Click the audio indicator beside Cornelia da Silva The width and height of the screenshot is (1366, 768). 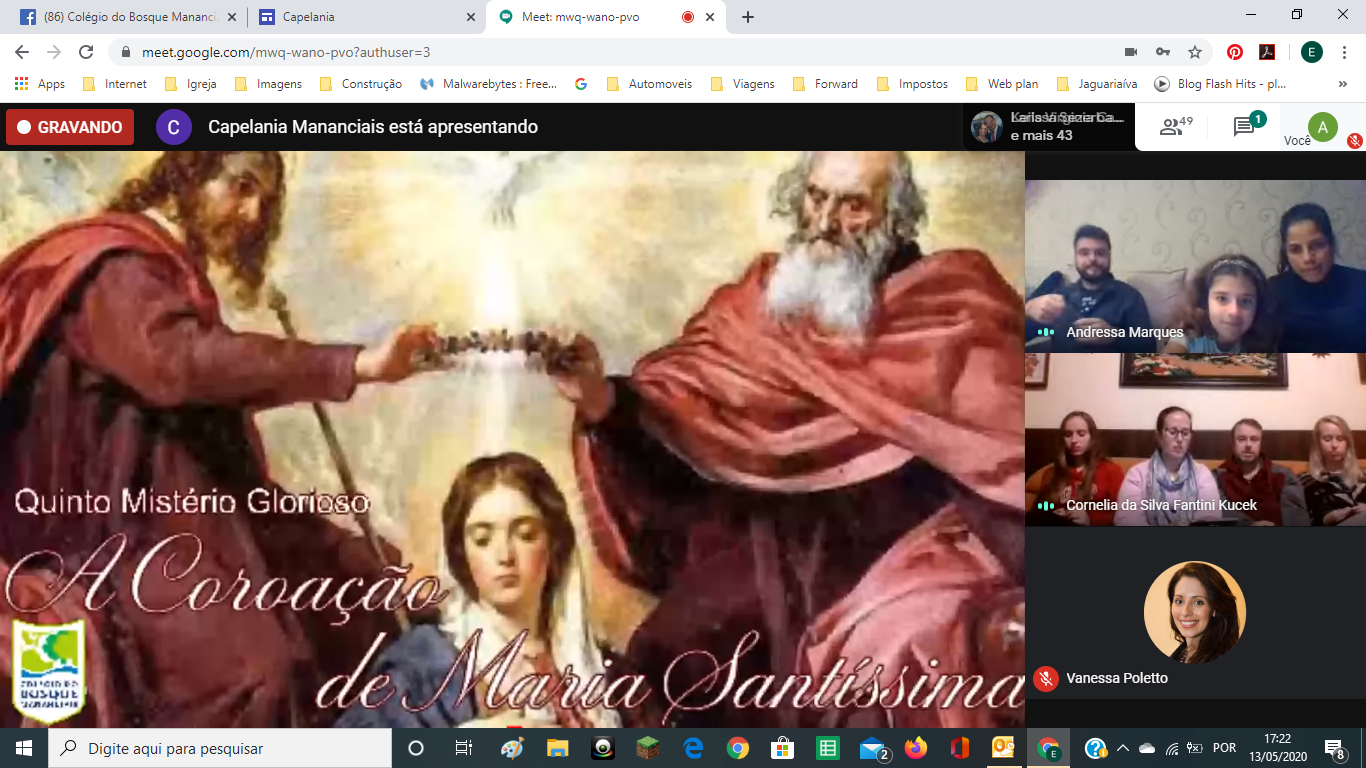(x=1046, y=505)
